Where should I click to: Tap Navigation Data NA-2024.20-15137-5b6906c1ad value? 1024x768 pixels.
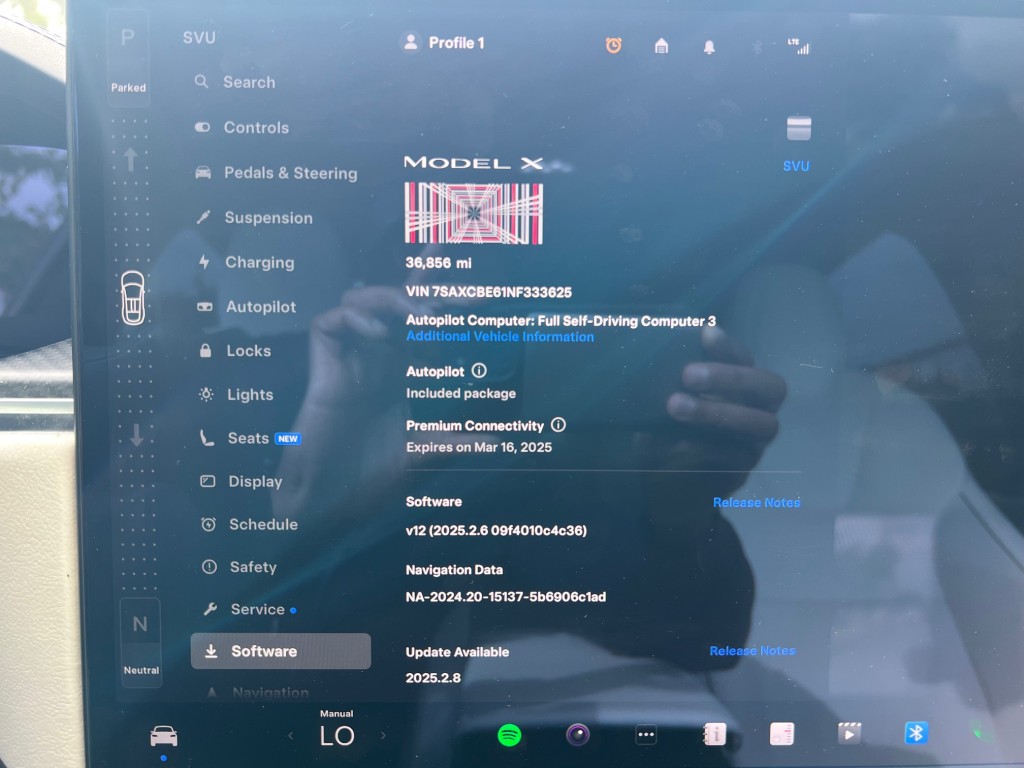point(505,597)
